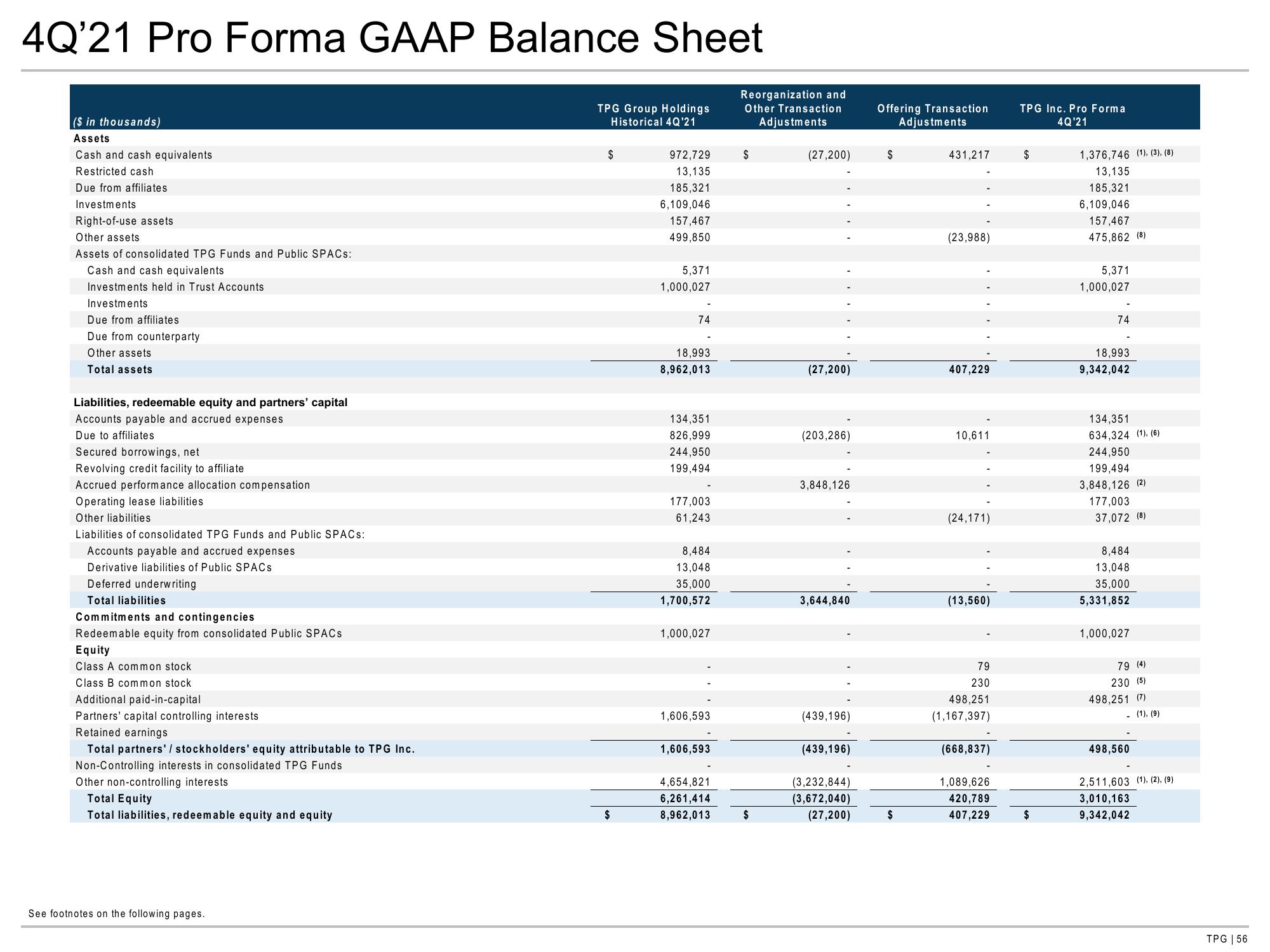Image resolution: width=1270 pixels, height=952 pixels.
Task: Click 'Non-Controlling interests in consolidated TPG Funds' label
Action: (209, 765)
